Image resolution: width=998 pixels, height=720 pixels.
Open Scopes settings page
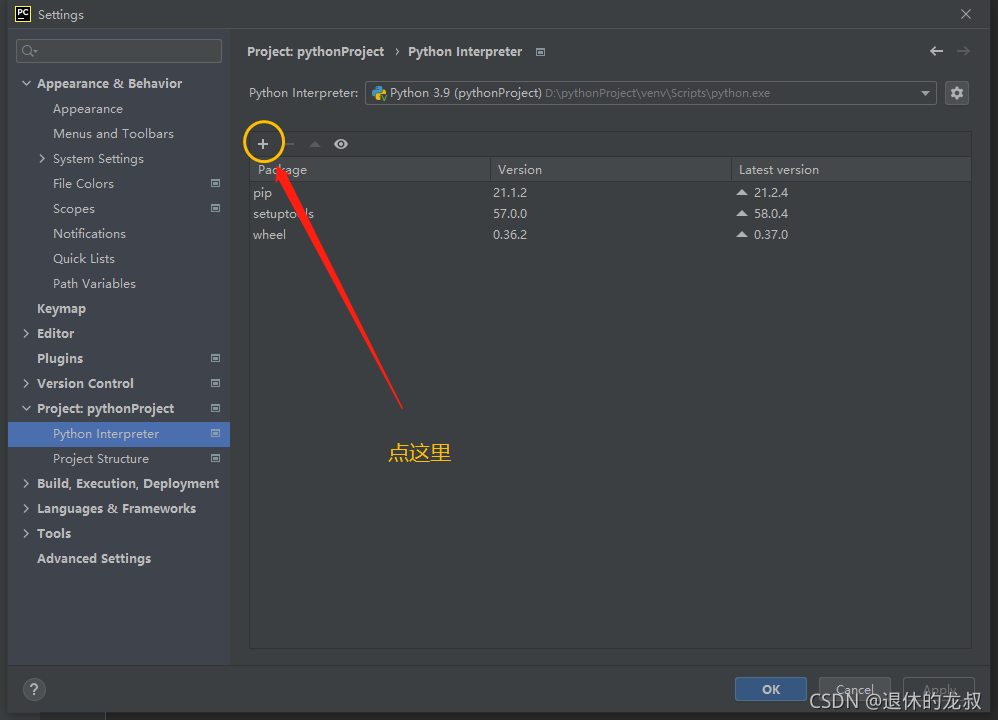point(74,209)
